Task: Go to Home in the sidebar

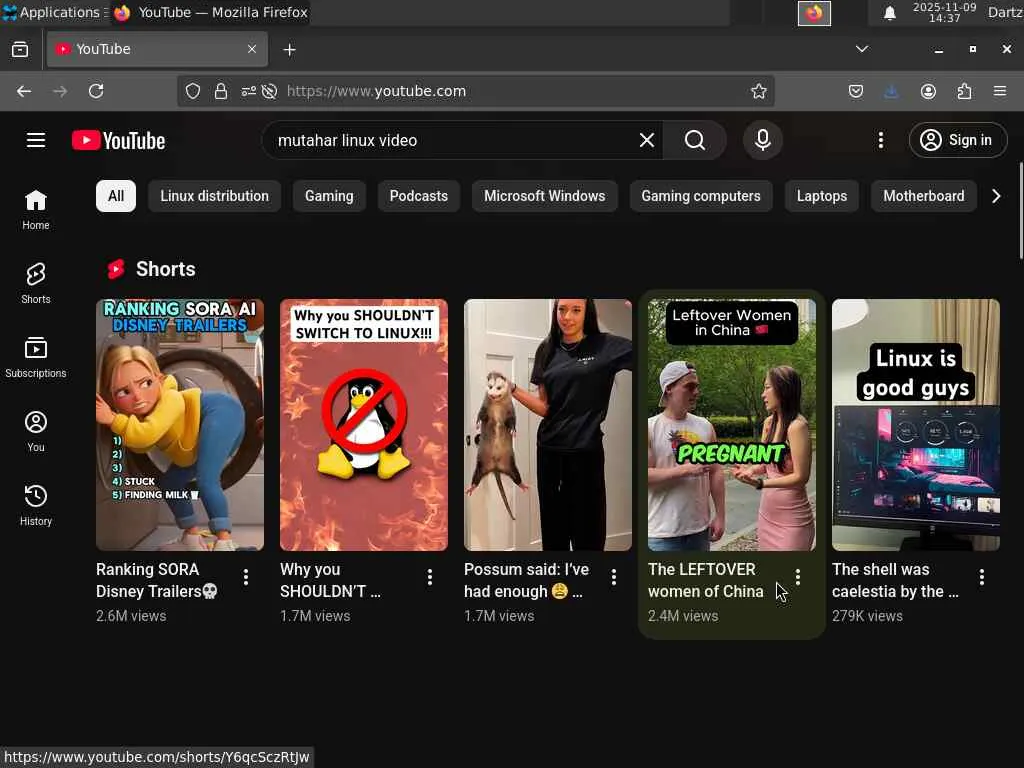Action: click(x=36, y=210)
